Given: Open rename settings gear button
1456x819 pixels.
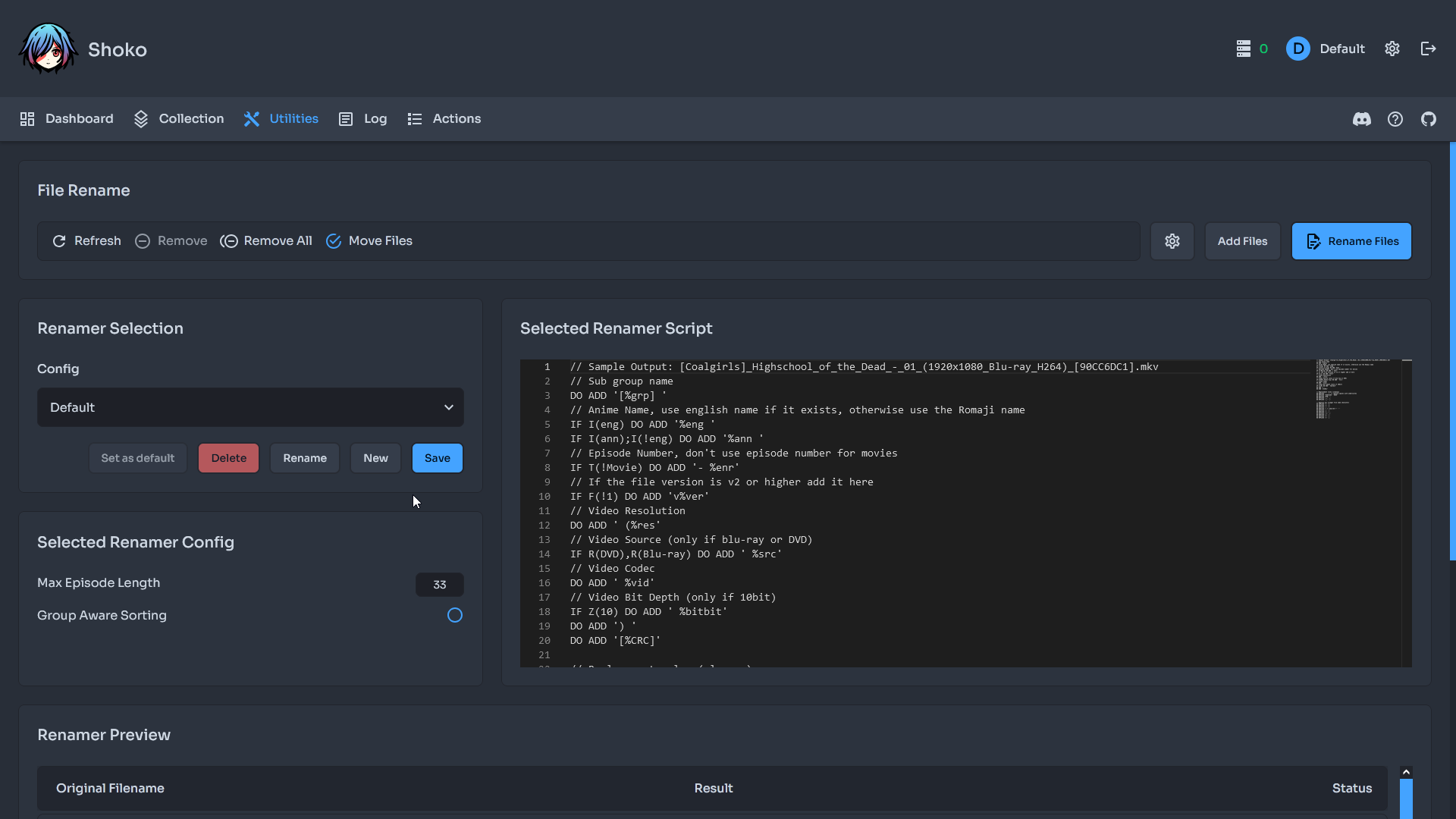Looking at the screenshot, I should click(x=1172, y=241).
